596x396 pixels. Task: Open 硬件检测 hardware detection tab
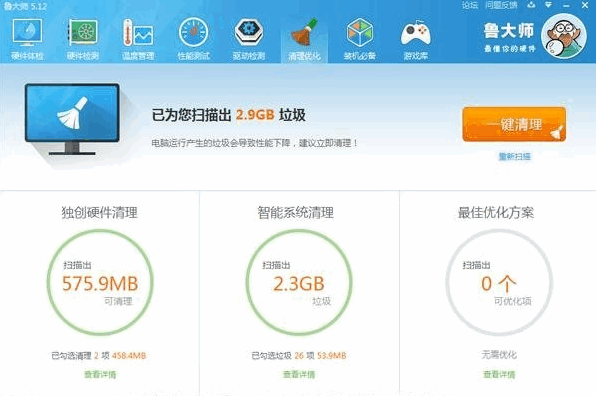(83, 40)
